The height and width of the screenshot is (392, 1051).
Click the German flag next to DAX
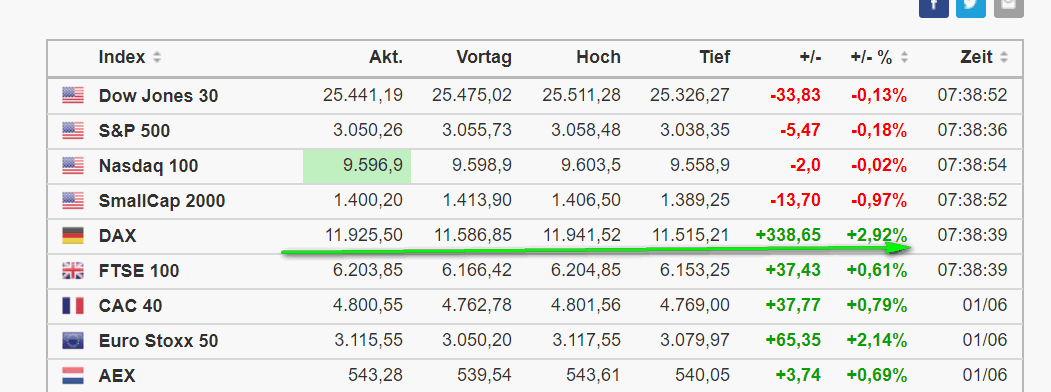pyautogui.click(x=73, y=236)
